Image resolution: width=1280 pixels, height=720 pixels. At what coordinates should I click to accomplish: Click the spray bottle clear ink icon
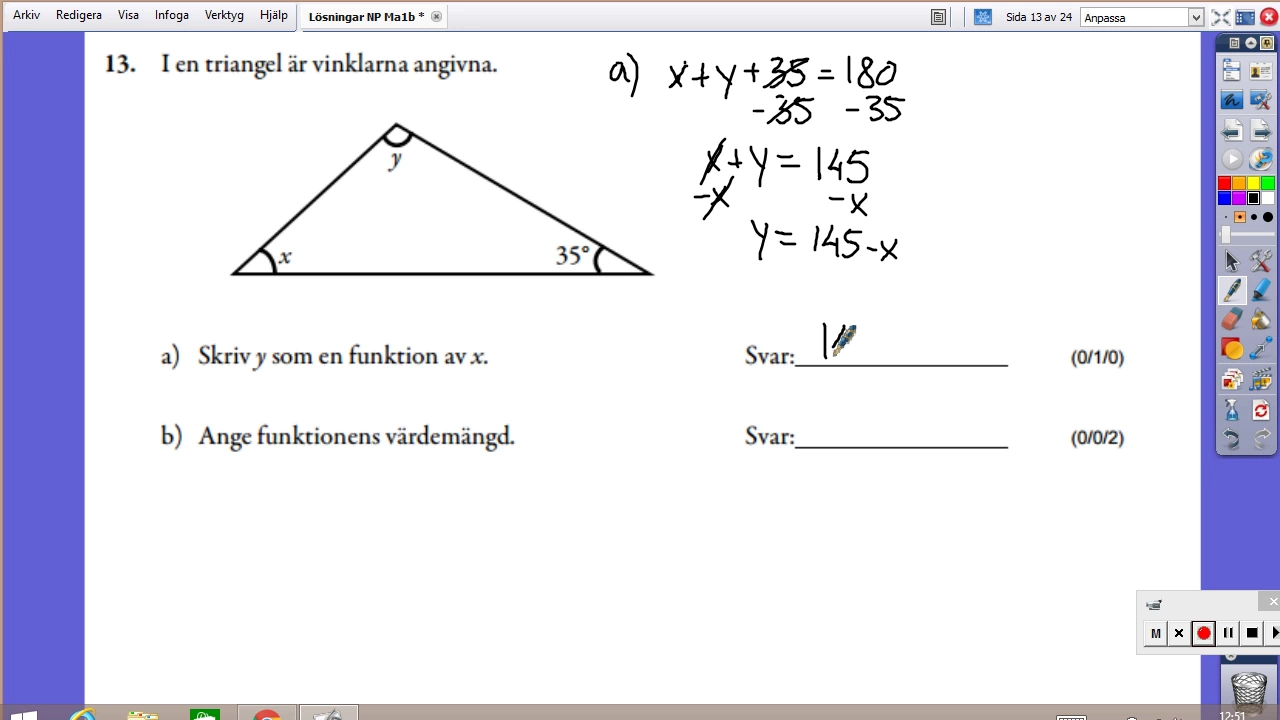point(1232,411)
